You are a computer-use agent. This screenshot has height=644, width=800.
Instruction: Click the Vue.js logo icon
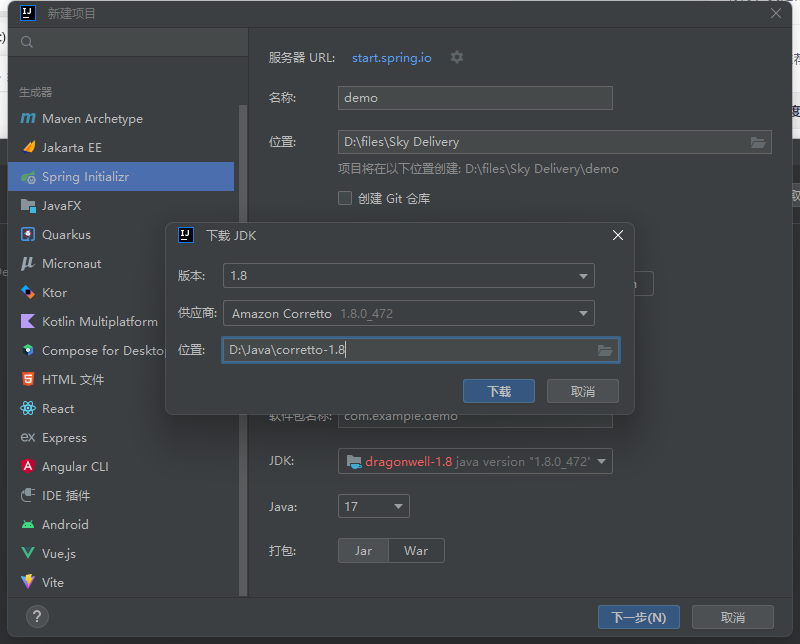coord(28,553)
